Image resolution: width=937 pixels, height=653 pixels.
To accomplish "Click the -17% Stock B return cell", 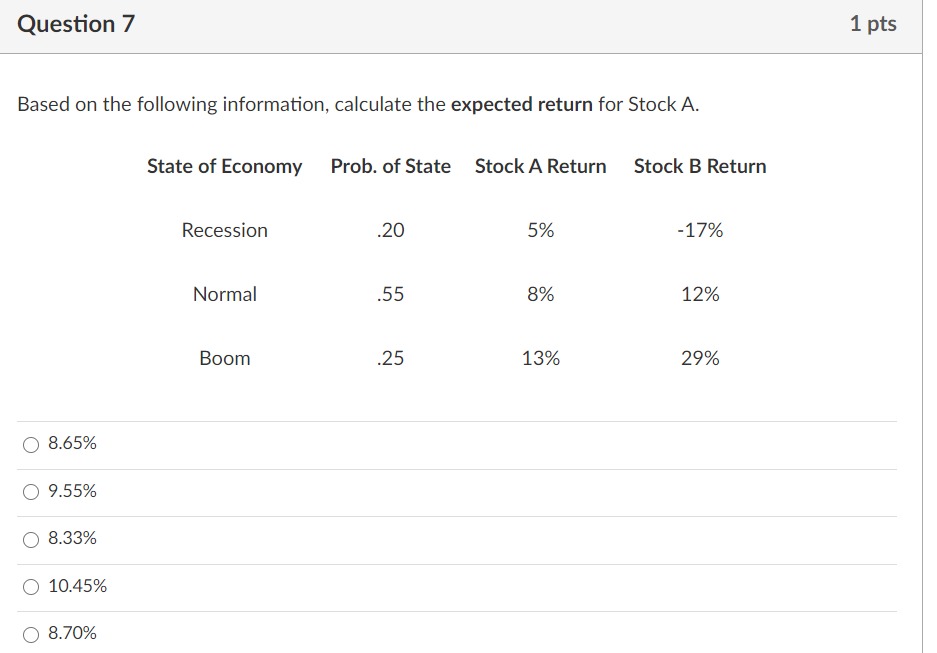I will (700, 231).
